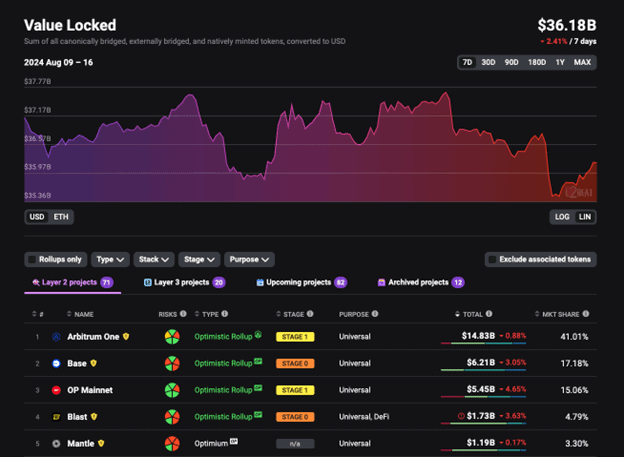Open the Archived projects tab
Viewport: 624px width, 457px height.
coord(421,283)
